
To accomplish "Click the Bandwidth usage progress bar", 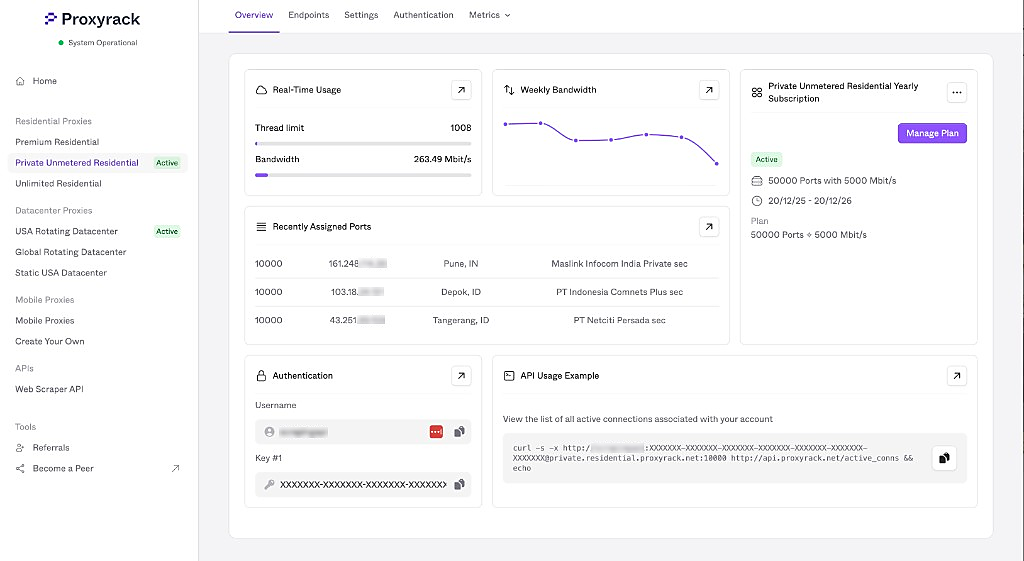I will pyautogui.click(x=363, y=175).
